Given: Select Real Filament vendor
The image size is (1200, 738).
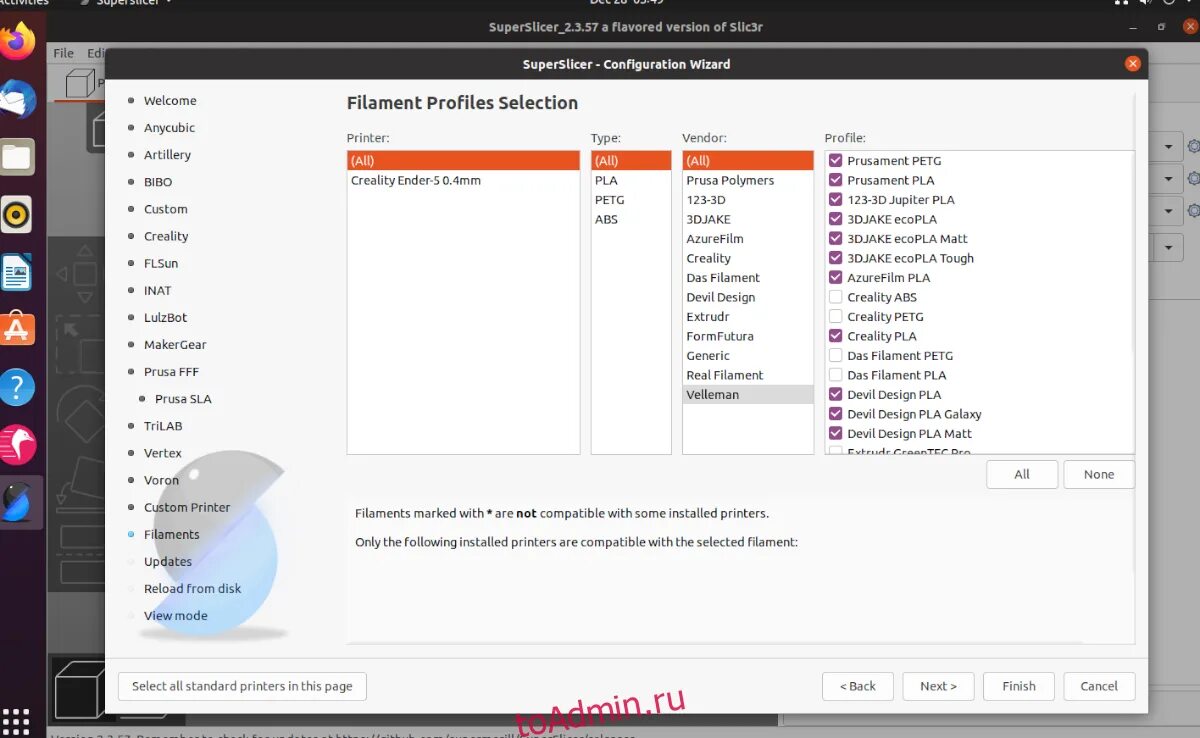Looking at the screenshot, I should point(748,375).
